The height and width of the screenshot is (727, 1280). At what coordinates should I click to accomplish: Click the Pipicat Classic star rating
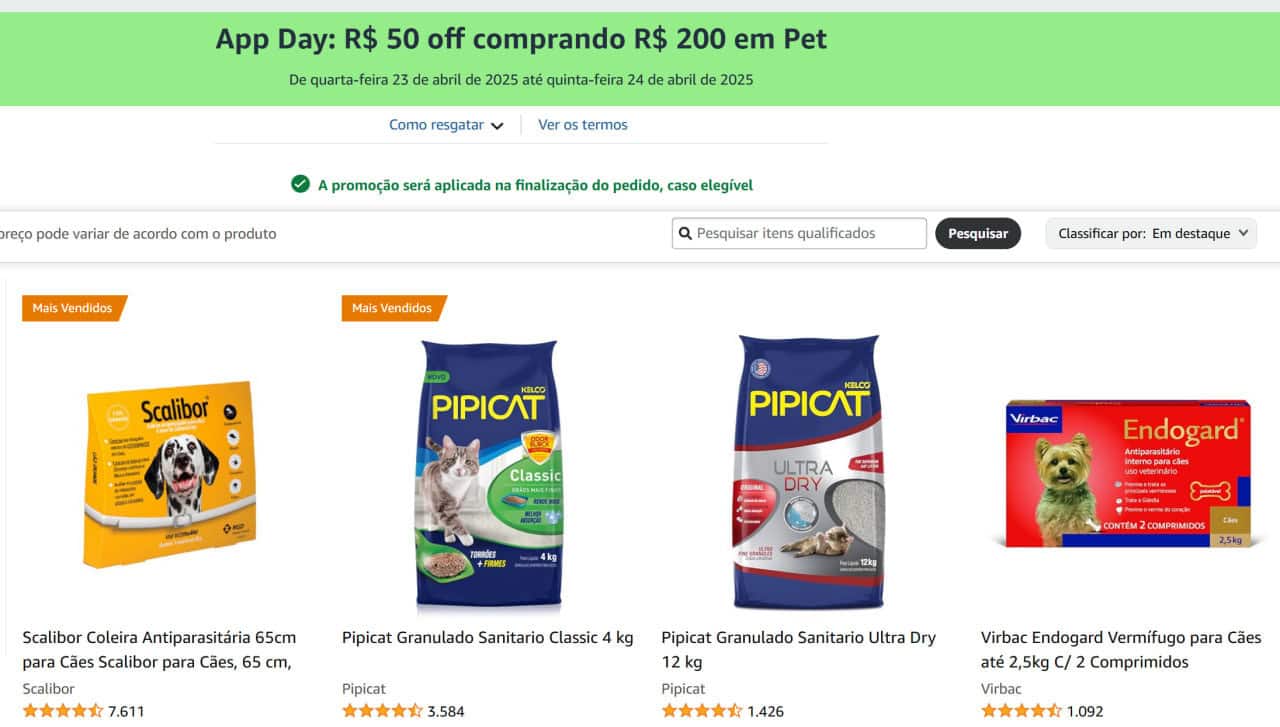[382, 711]
